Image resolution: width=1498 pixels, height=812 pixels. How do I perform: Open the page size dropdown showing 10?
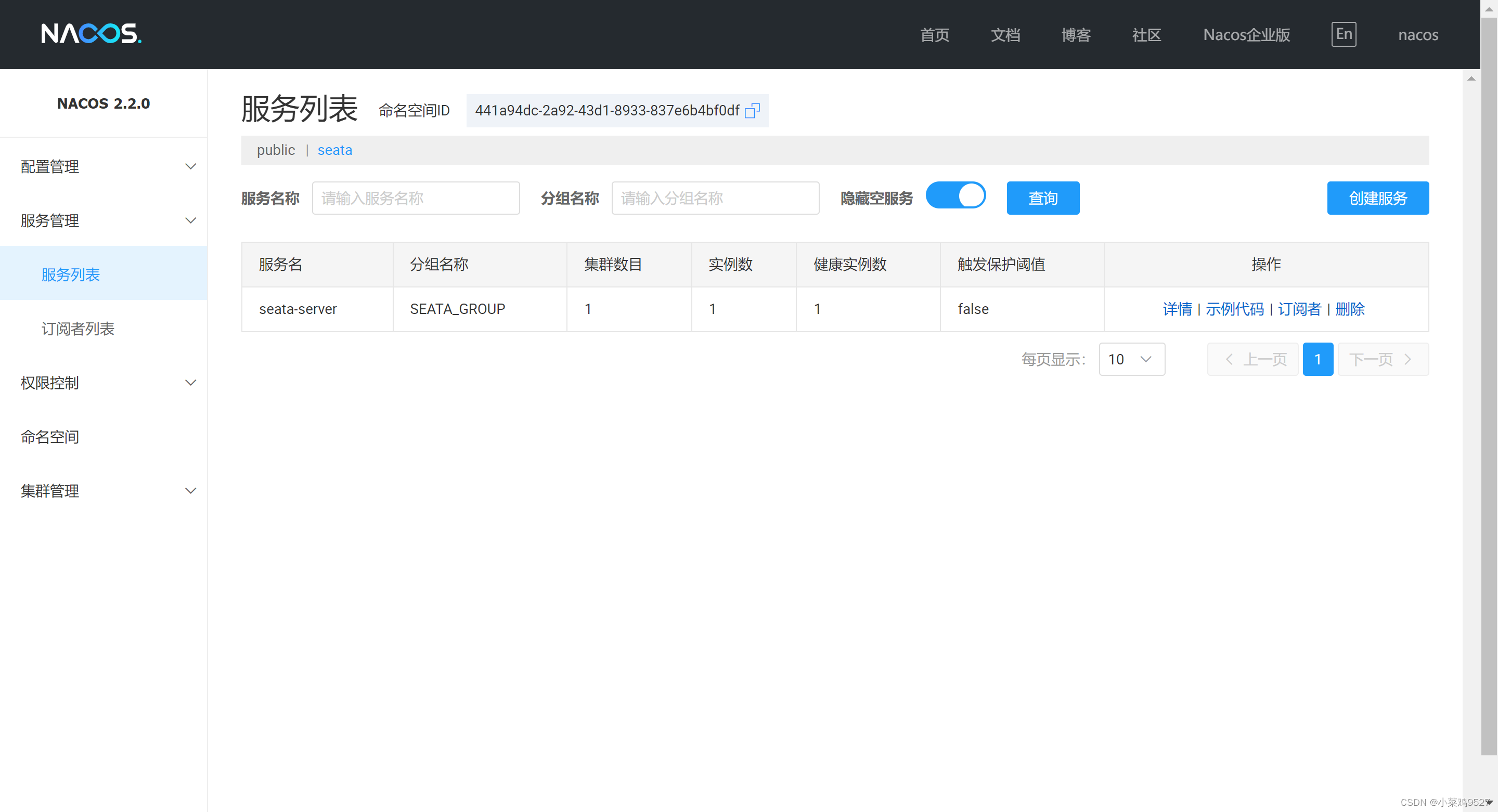pyautogui.click(x=1131, y=359)
